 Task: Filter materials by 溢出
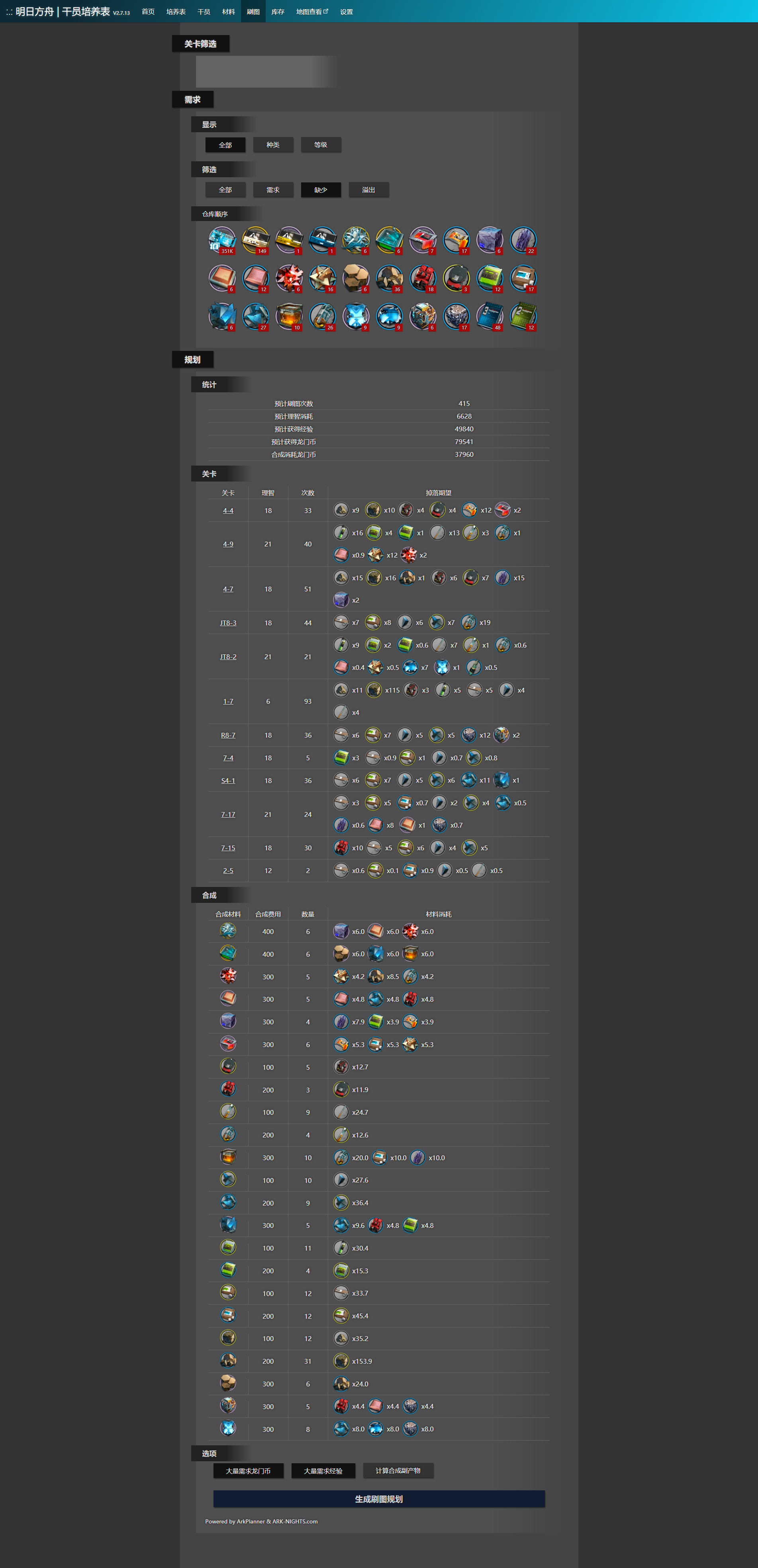[x=368, y=190]
